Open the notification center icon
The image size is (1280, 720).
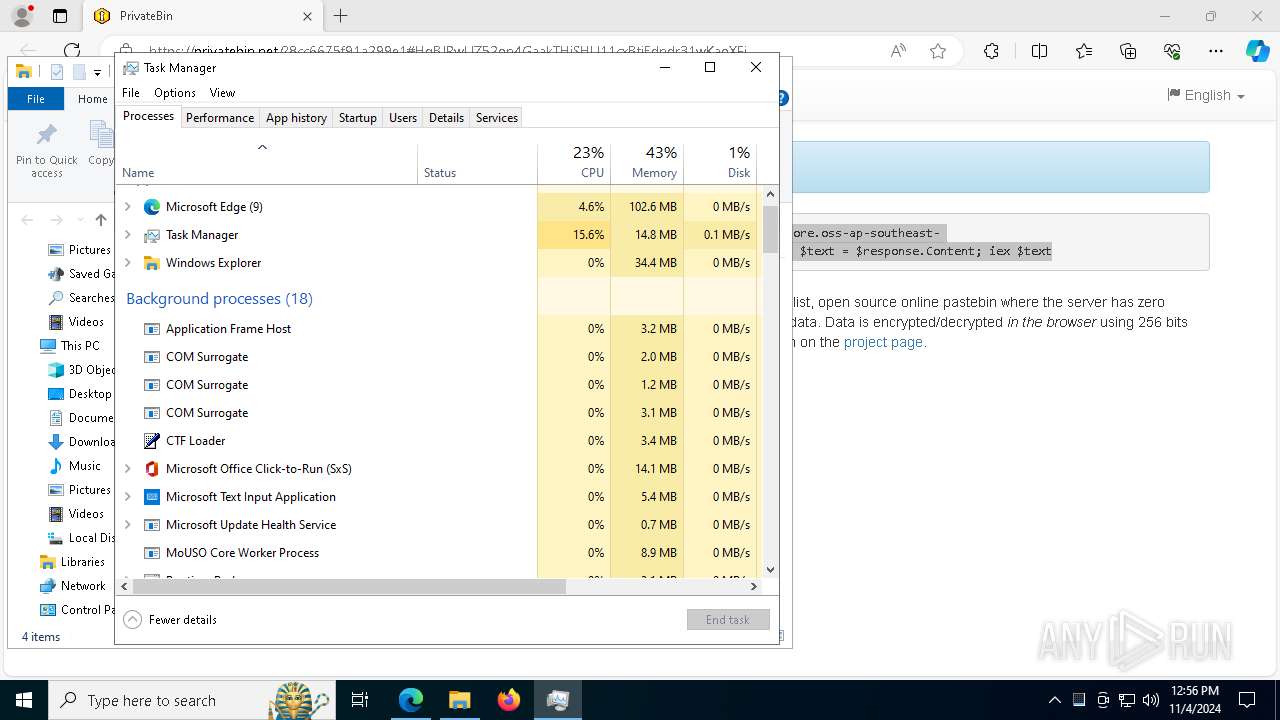[1247, 700]
